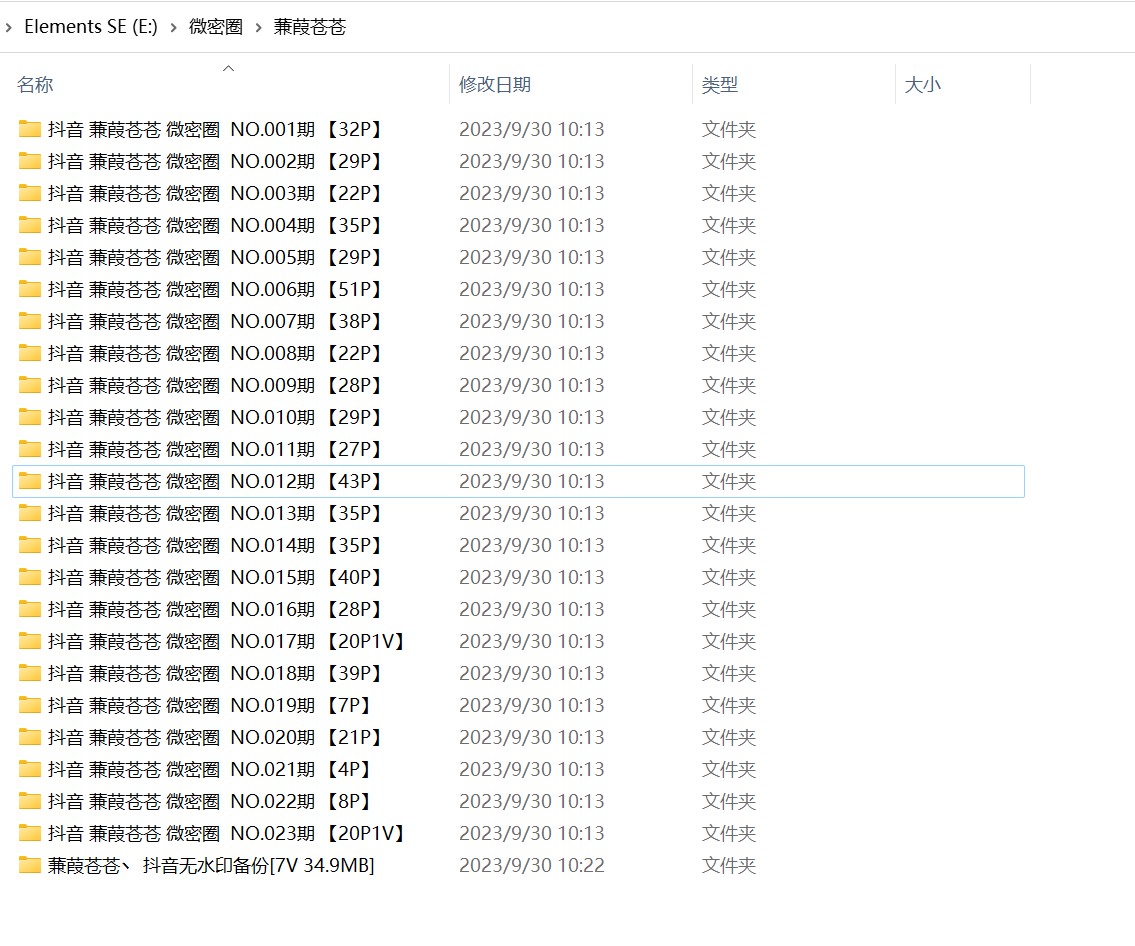
Task: Click the folder icon for NO.017期 【20P1V】
Action: [x=30, y=641]
